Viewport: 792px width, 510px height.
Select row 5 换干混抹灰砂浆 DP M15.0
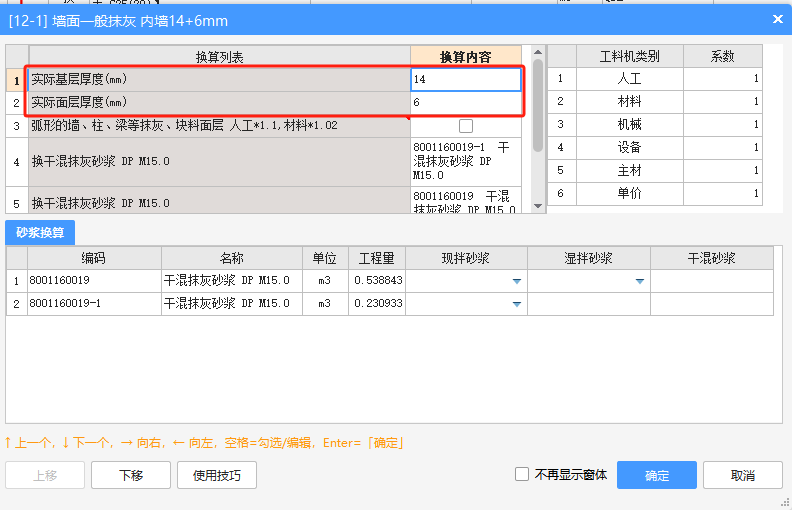(x=219, y=200)
